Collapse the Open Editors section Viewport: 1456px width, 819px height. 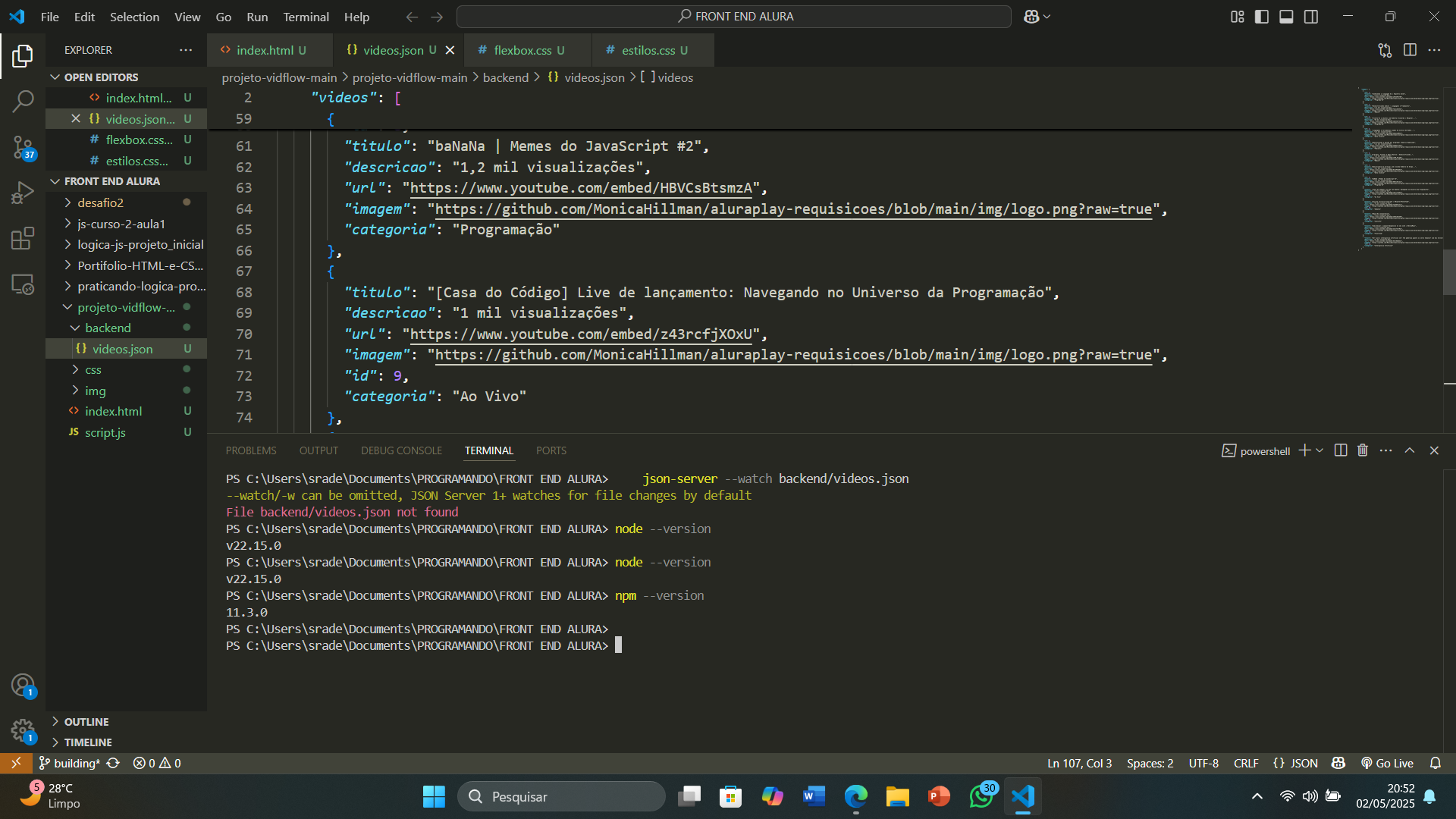click(127, 77)
